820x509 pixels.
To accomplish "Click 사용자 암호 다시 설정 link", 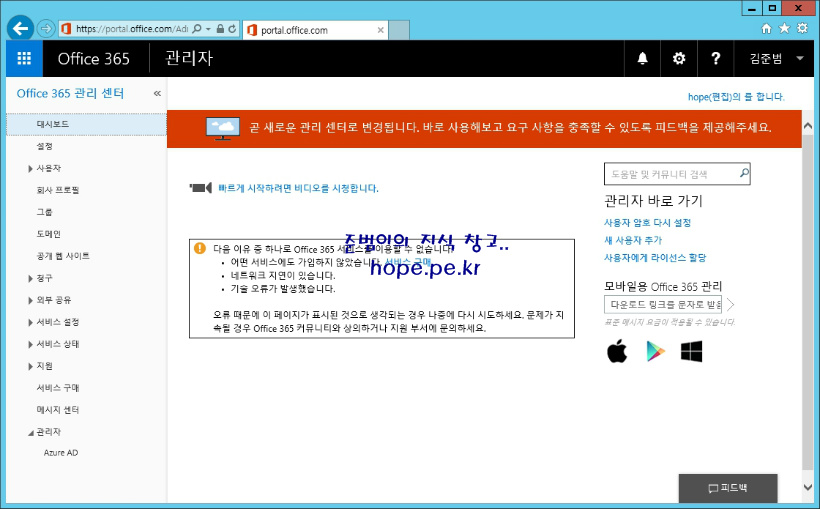I will (647, 223).
